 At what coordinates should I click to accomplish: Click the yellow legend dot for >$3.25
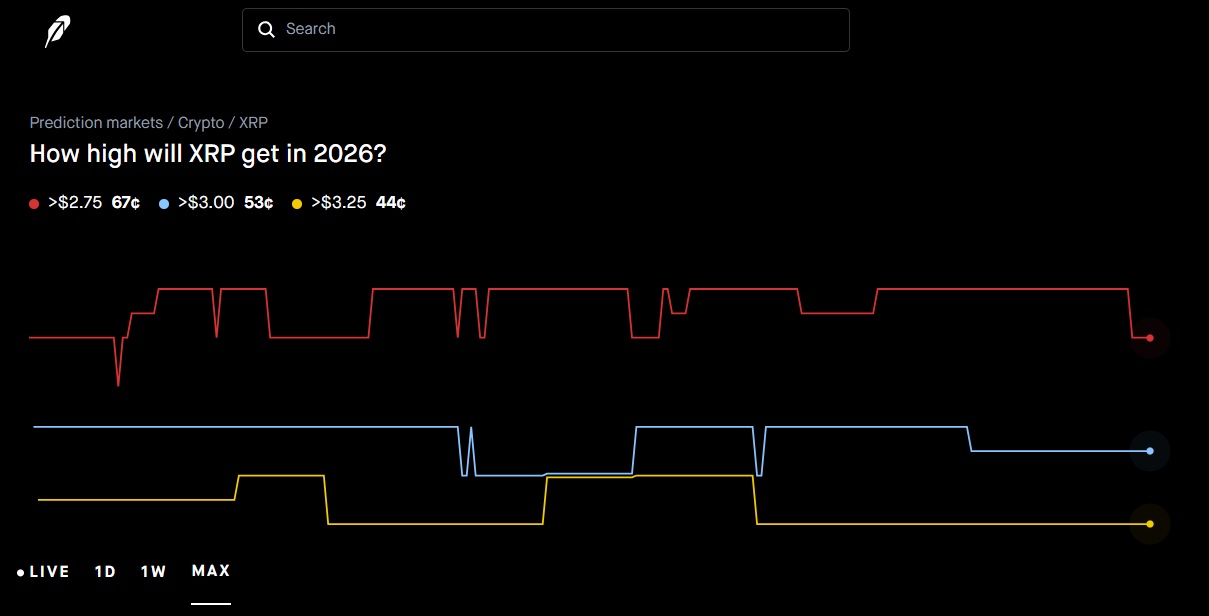pyautogui.click(x=297, y=204)
